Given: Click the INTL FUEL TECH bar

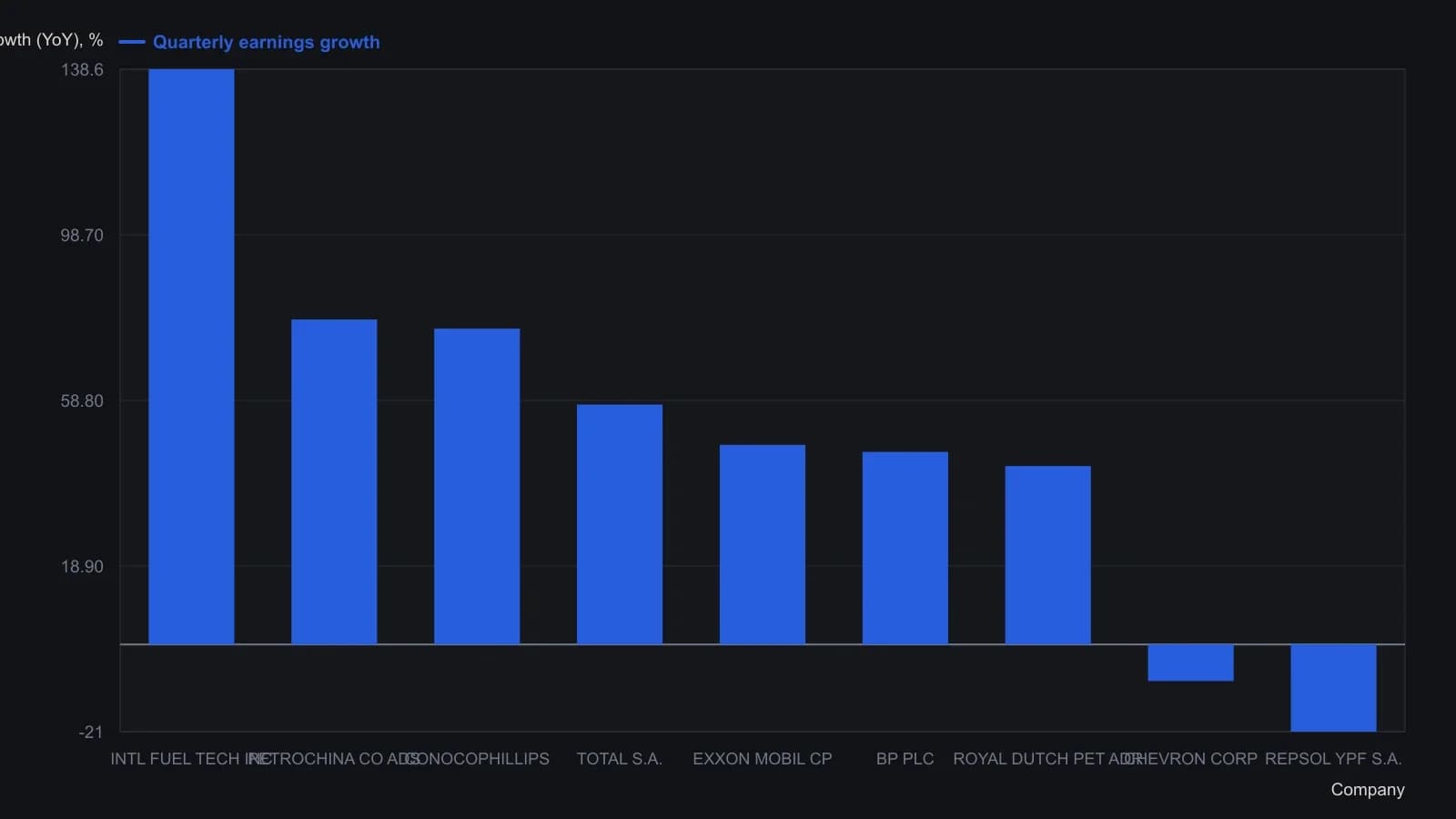Looking at the screenshot, I should tap(191, 357).
